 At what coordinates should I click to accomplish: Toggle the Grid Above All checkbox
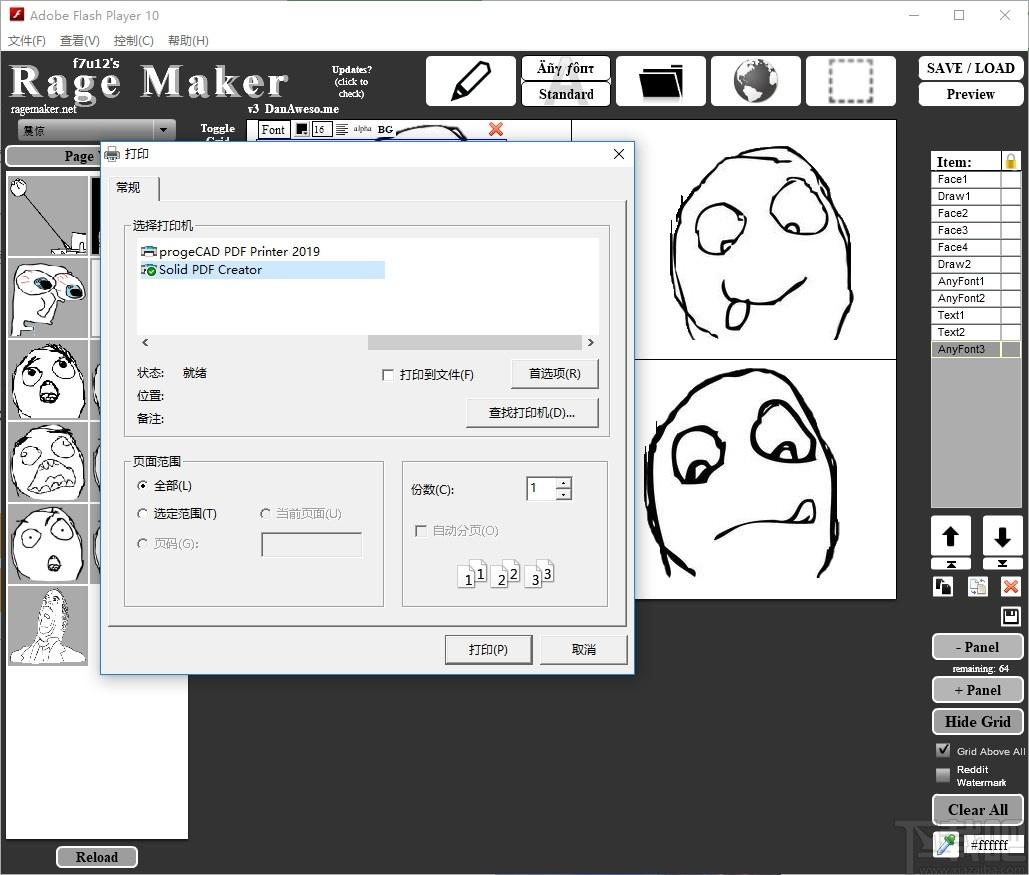(x=943, y=750)
